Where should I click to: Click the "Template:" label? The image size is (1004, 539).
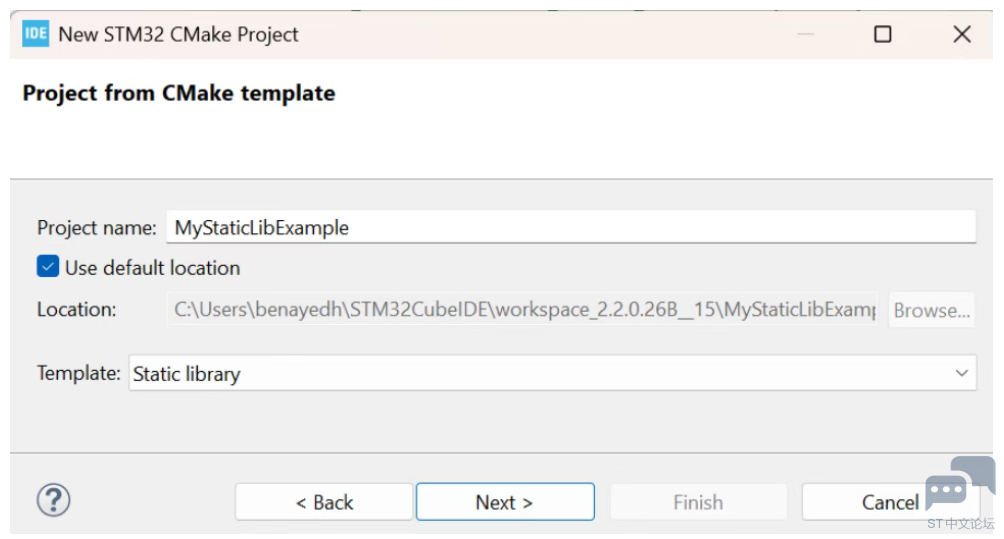[x=78, y=373]
